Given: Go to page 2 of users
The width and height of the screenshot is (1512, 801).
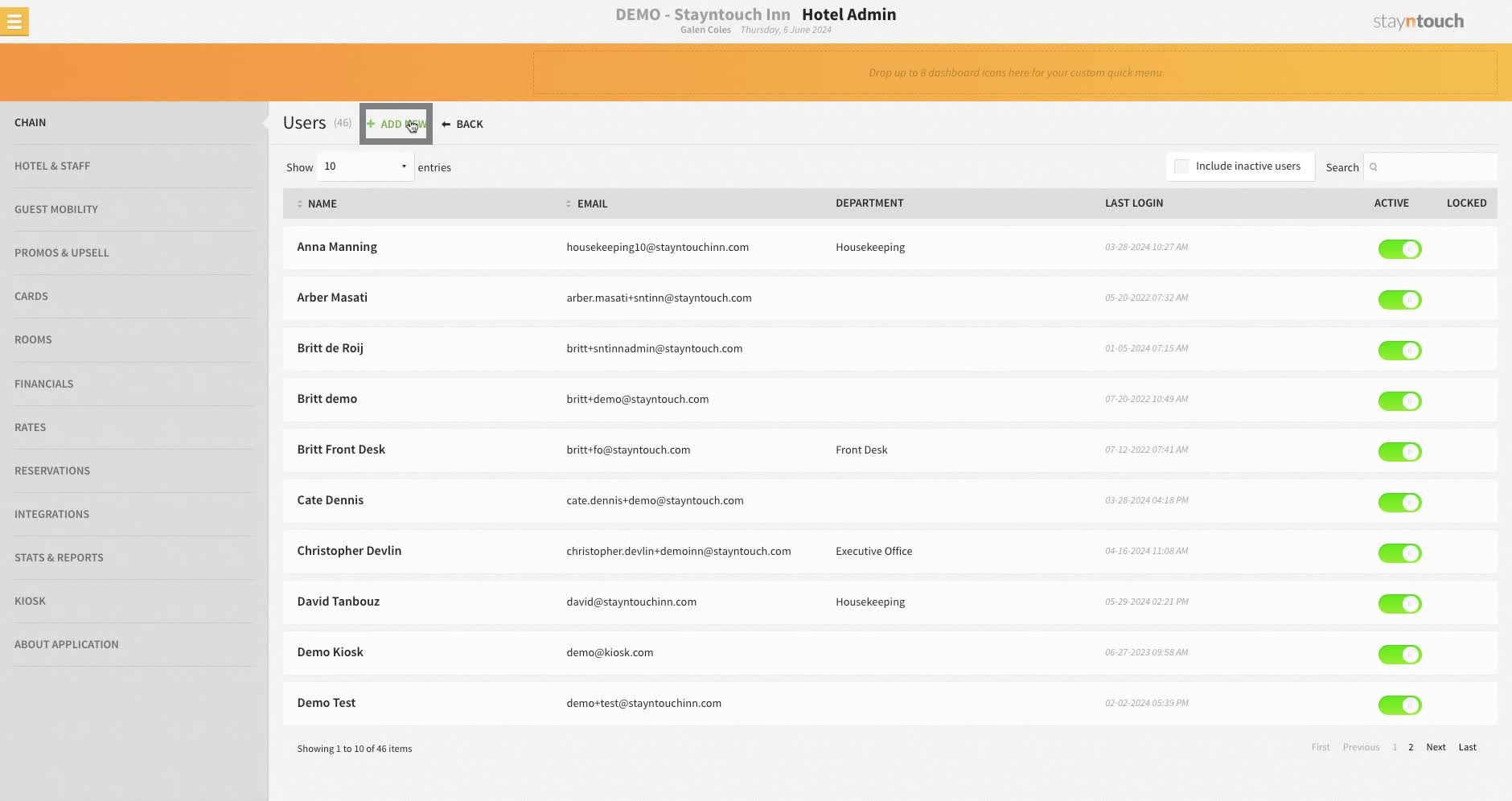Looking at the screenshot, I should [1411, 747].
